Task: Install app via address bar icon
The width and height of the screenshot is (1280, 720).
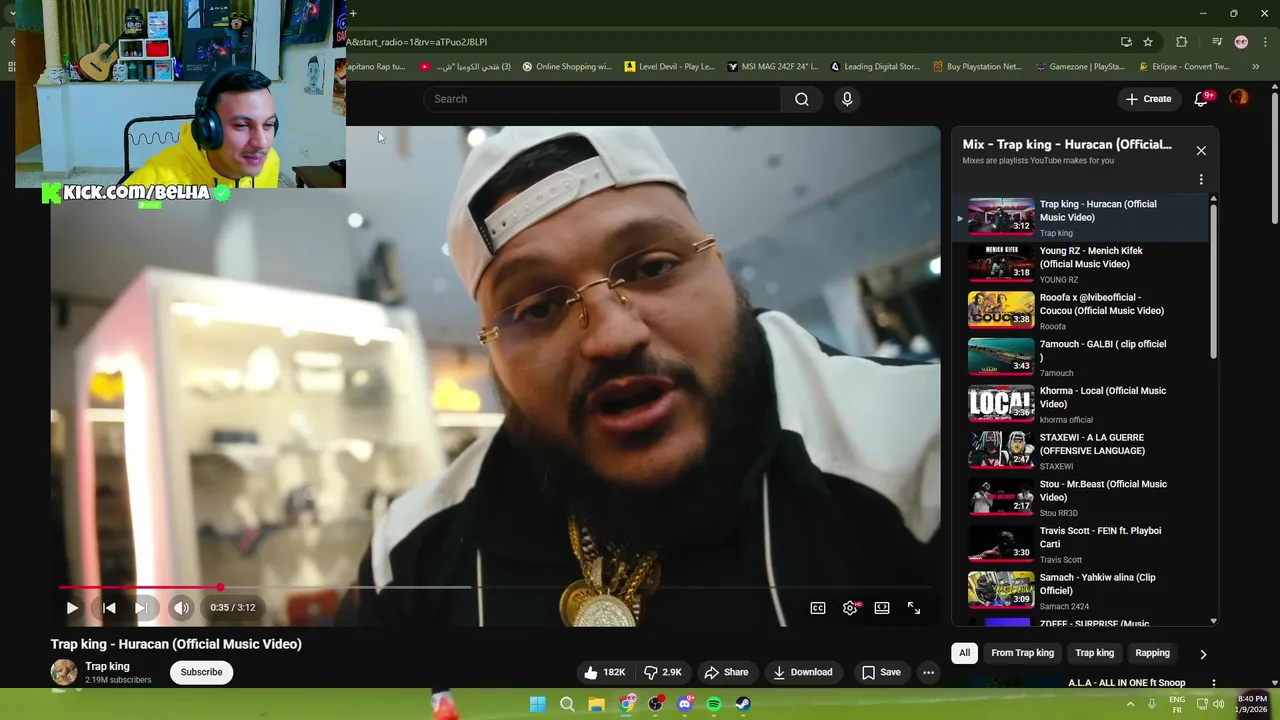Action: click(1126, 42)
